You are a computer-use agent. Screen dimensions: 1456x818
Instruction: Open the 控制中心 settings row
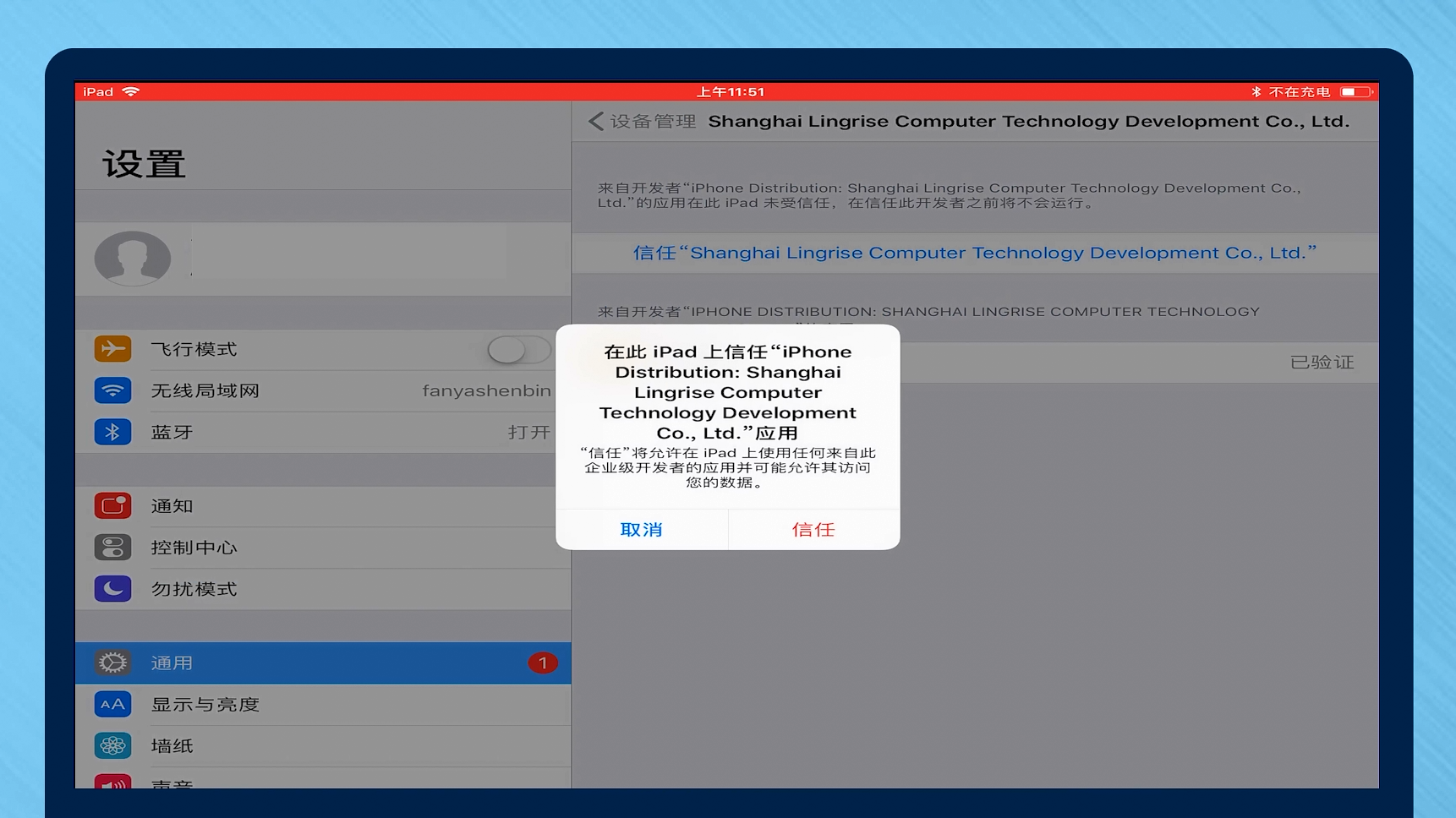pos(323,547)
